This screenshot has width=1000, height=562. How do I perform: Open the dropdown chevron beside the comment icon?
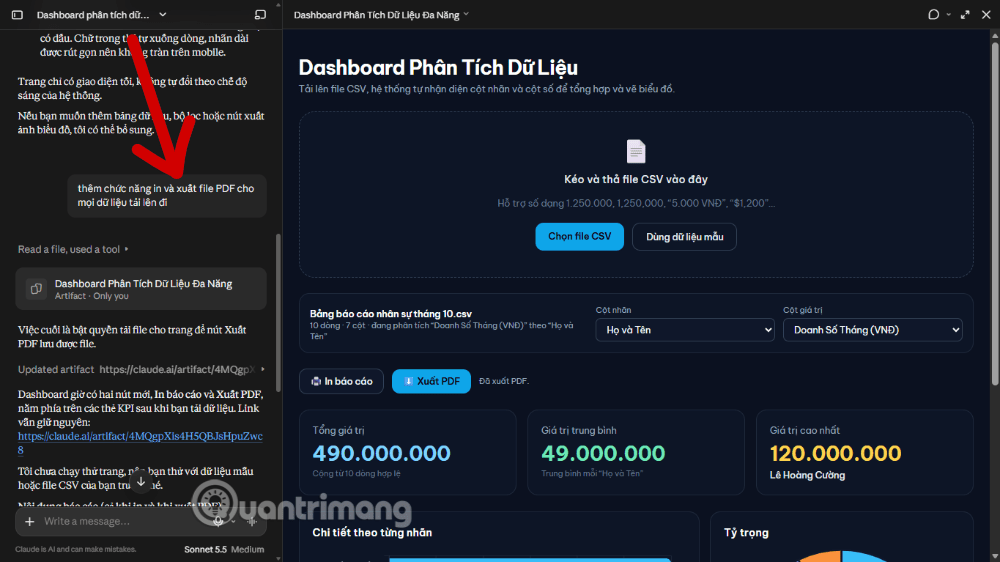pyautogui.click(x=948, y=15)
